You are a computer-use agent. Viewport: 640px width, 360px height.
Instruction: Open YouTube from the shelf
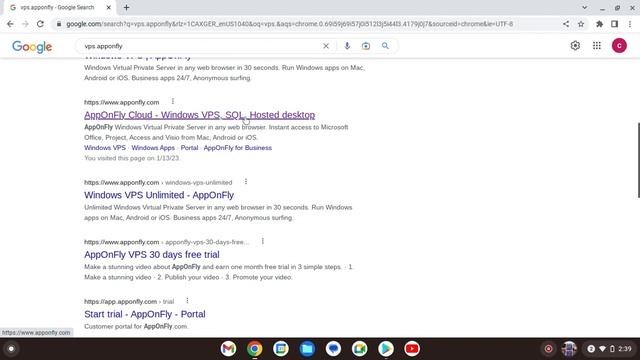coord(412,349)
